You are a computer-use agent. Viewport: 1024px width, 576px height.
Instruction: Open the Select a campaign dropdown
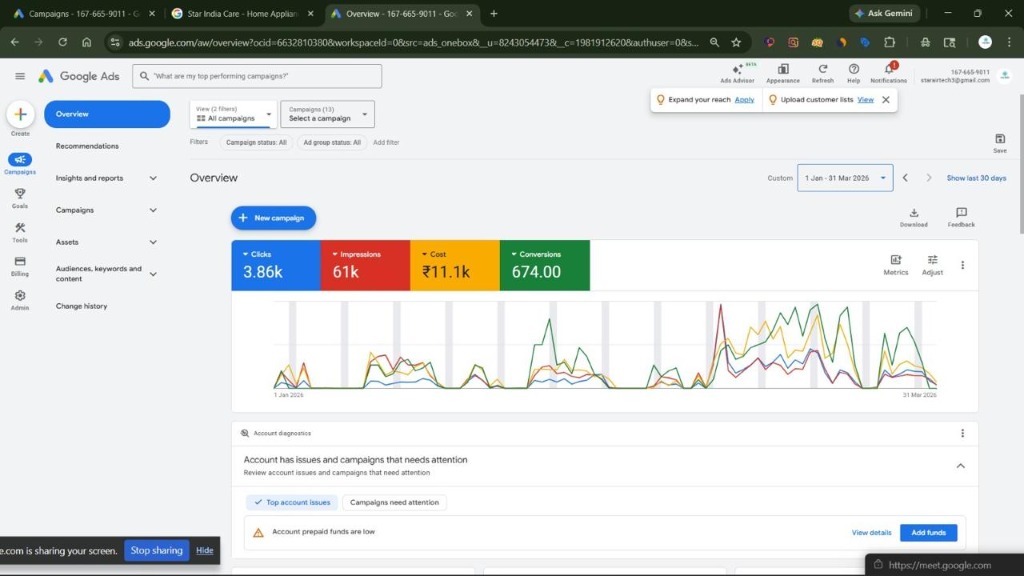click(327, 114)
